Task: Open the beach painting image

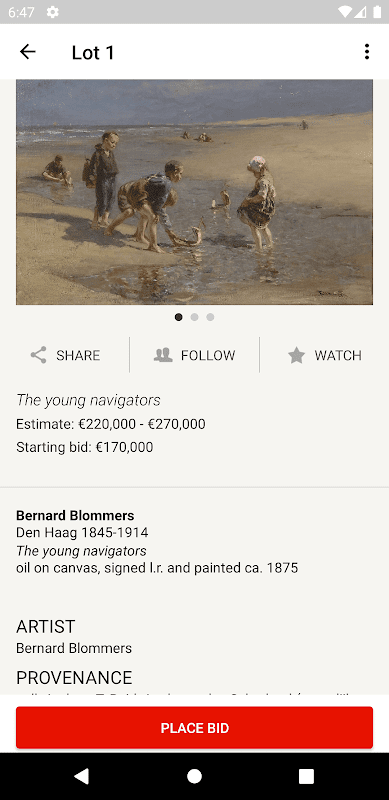Action: click(x=194, y=192)
